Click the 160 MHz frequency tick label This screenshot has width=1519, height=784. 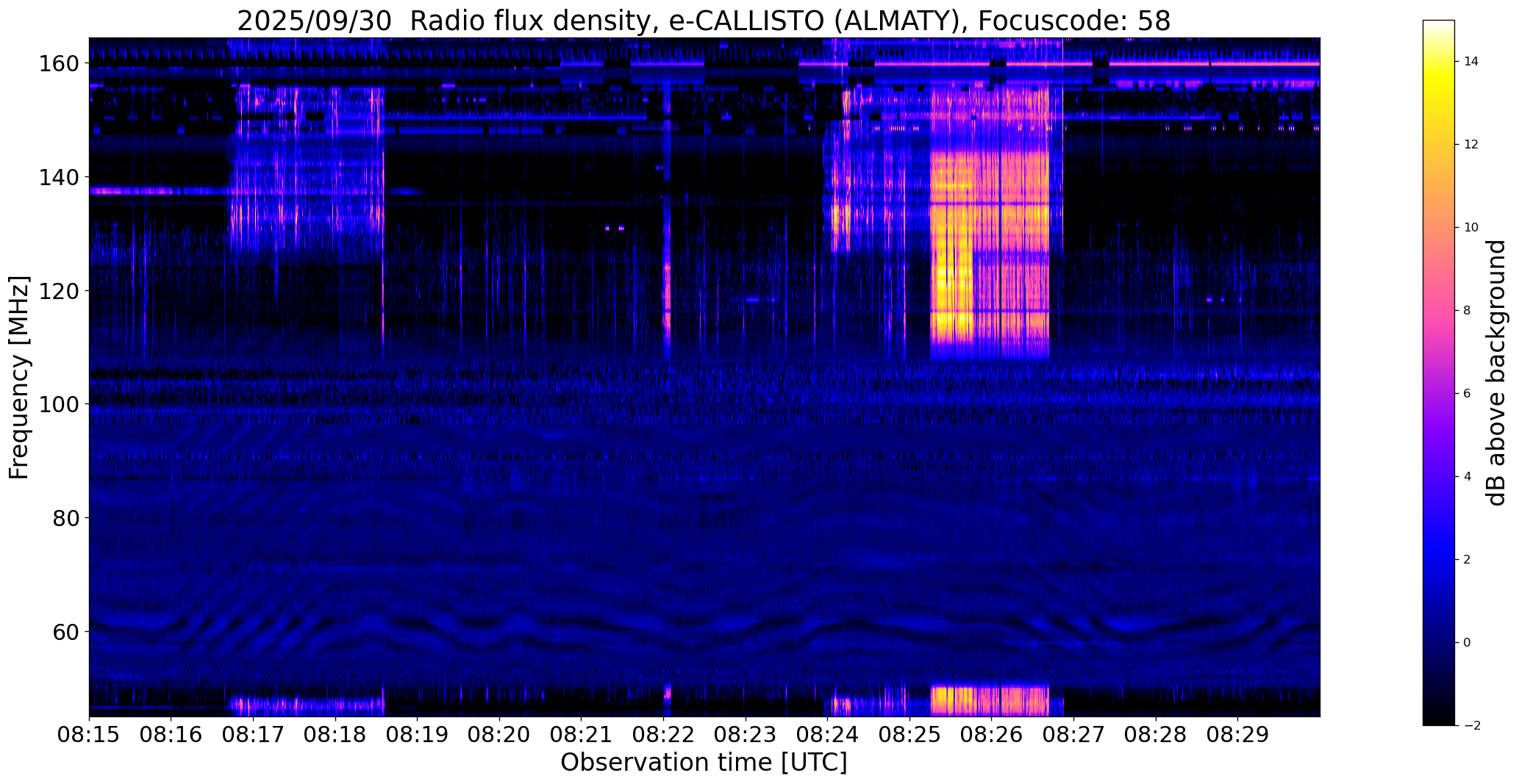(60, 64)
